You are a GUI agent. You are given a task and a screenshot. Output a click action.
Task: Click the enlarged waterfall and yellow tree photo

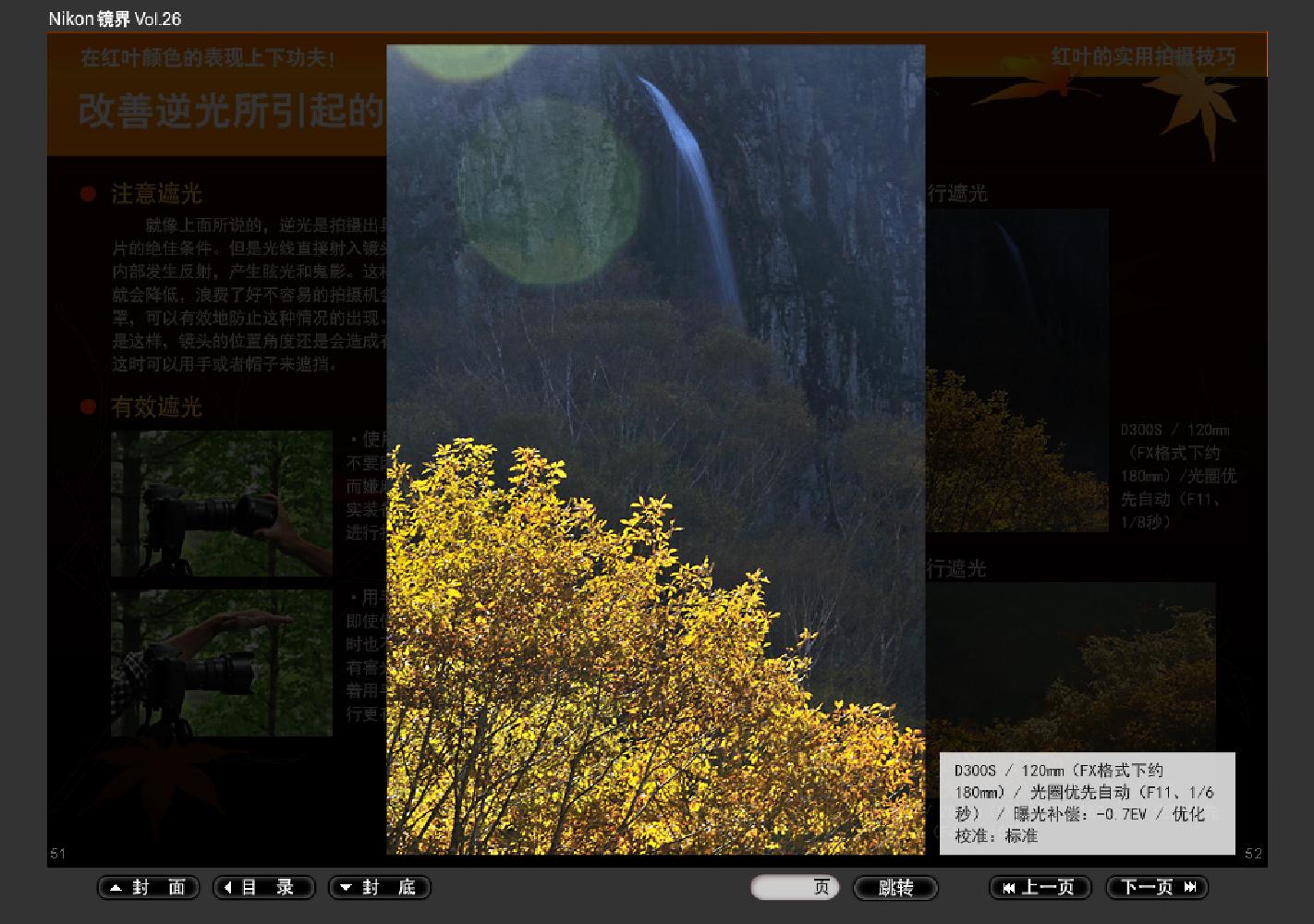tap(655, 449)
